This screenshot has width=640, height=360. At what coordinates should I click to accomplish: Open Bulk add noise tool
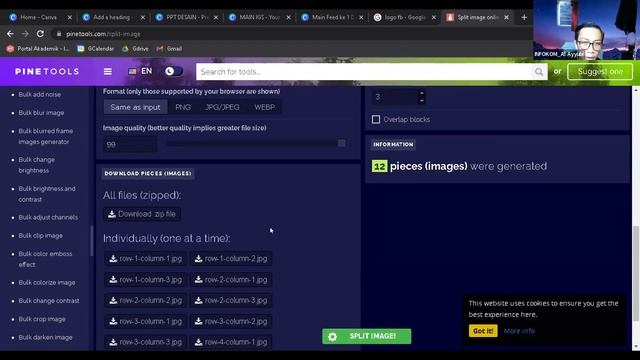[x=40, y=94]
